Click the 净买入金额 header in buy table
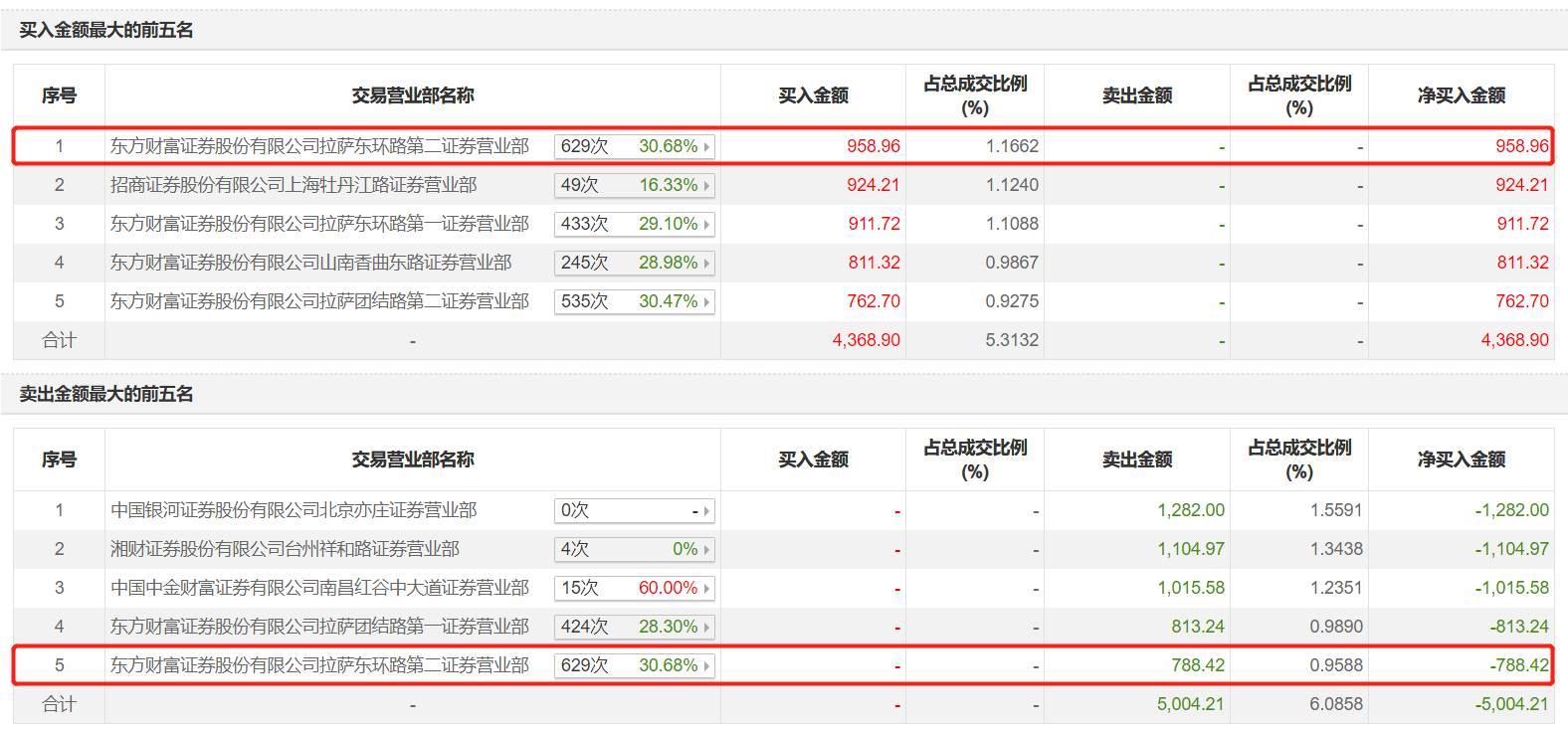1568x733 pixels. 1462,95
